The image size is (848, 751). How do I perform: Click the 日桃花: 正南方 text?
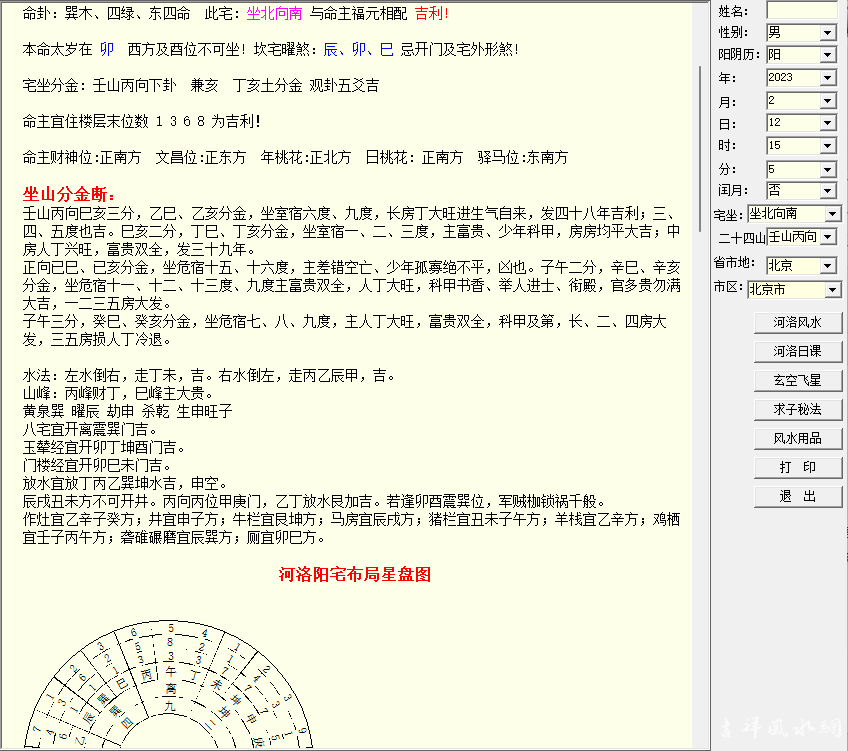(x=414, y=158)
